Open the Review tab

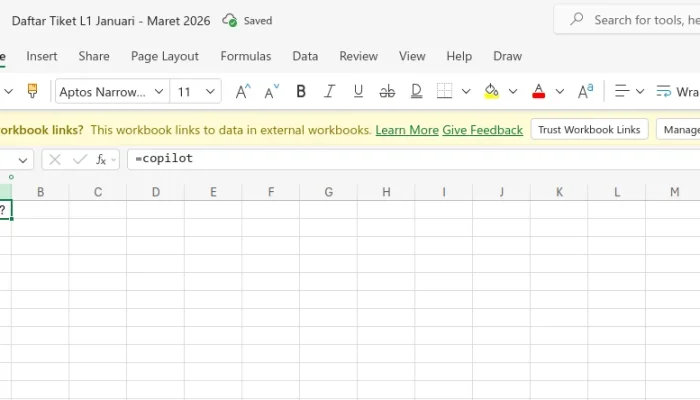[358, 56]
